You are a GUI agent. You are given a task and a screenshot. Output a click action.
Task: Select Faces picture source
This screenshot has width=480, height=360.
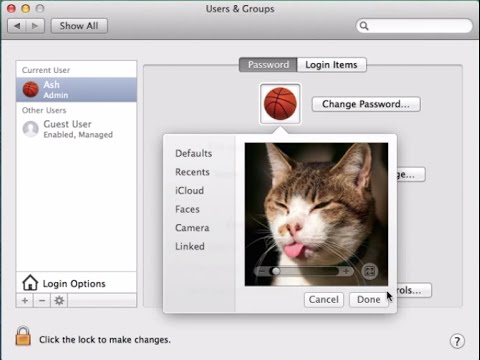[187, 209]
